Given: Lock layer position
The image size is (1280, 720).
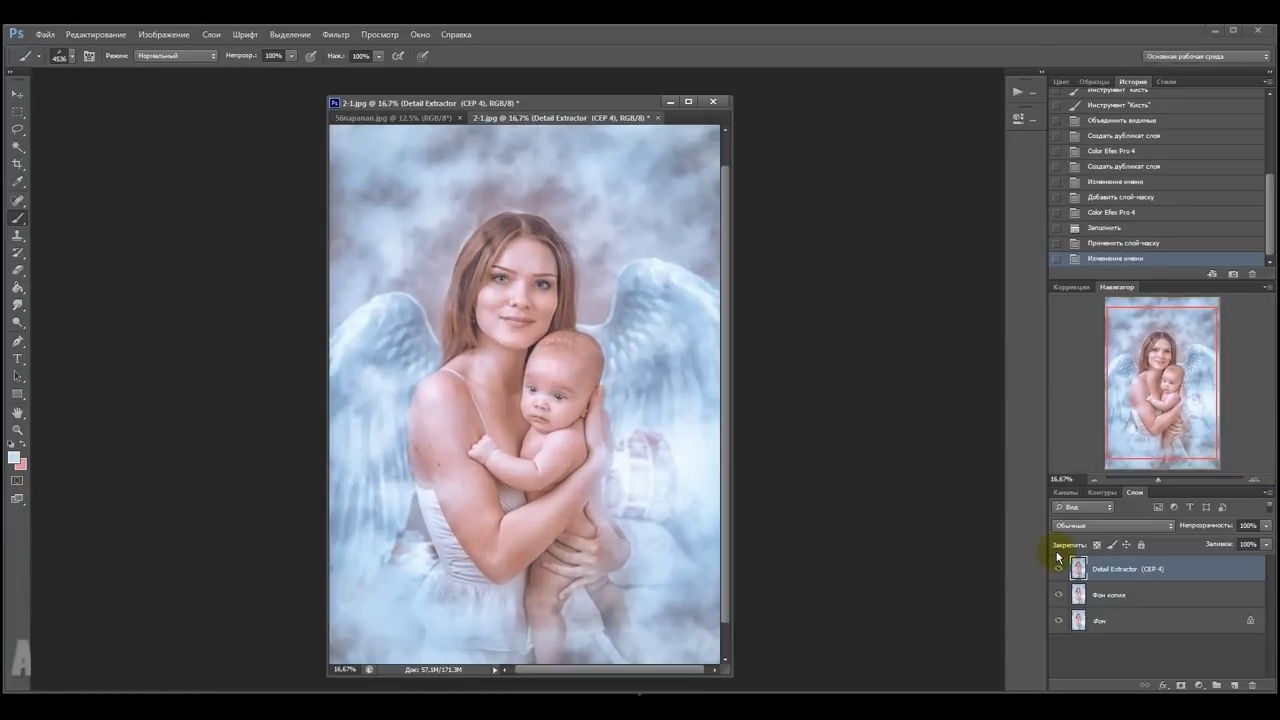Looking at the screenshot, I should pyautogui.click(x=1126, y=545).
